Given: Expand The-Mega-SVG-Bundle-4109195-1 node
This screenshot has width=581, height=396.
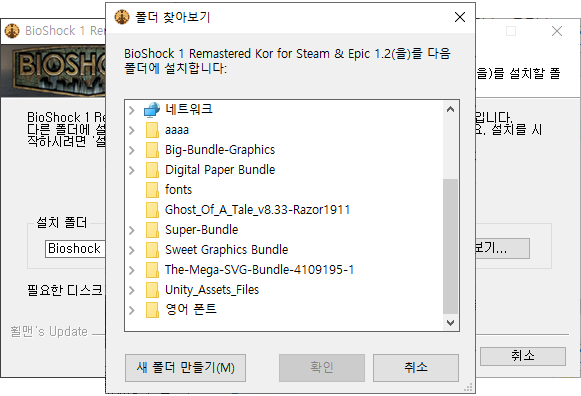Looking at the screenshot, I should pos(132,270).
